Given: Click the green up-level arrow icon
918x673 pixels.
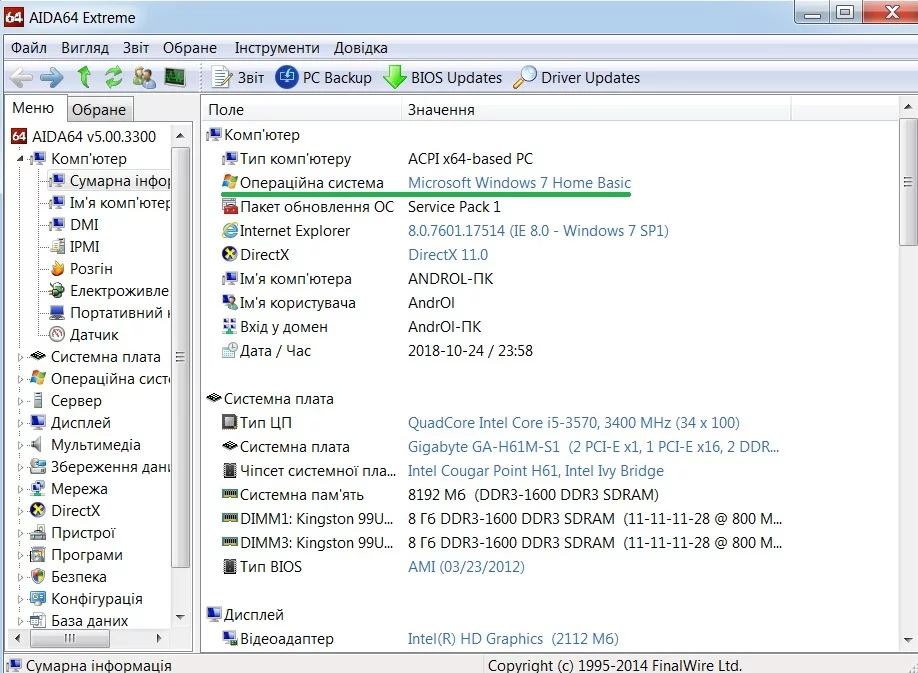Looking at the screenshot, I should point(84,77).
